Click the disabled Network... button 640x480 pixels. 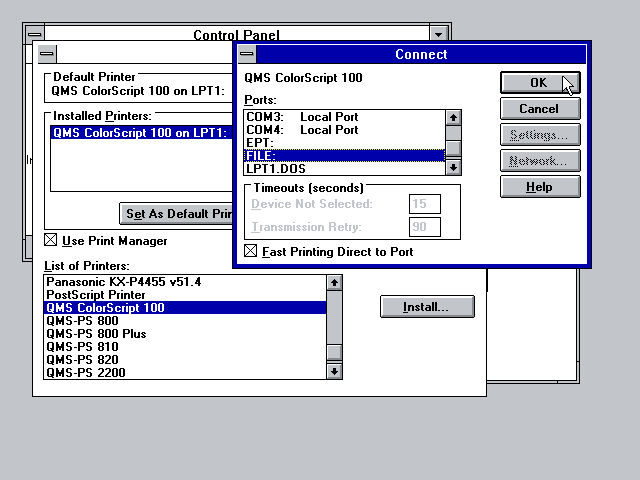click(540, 161)
